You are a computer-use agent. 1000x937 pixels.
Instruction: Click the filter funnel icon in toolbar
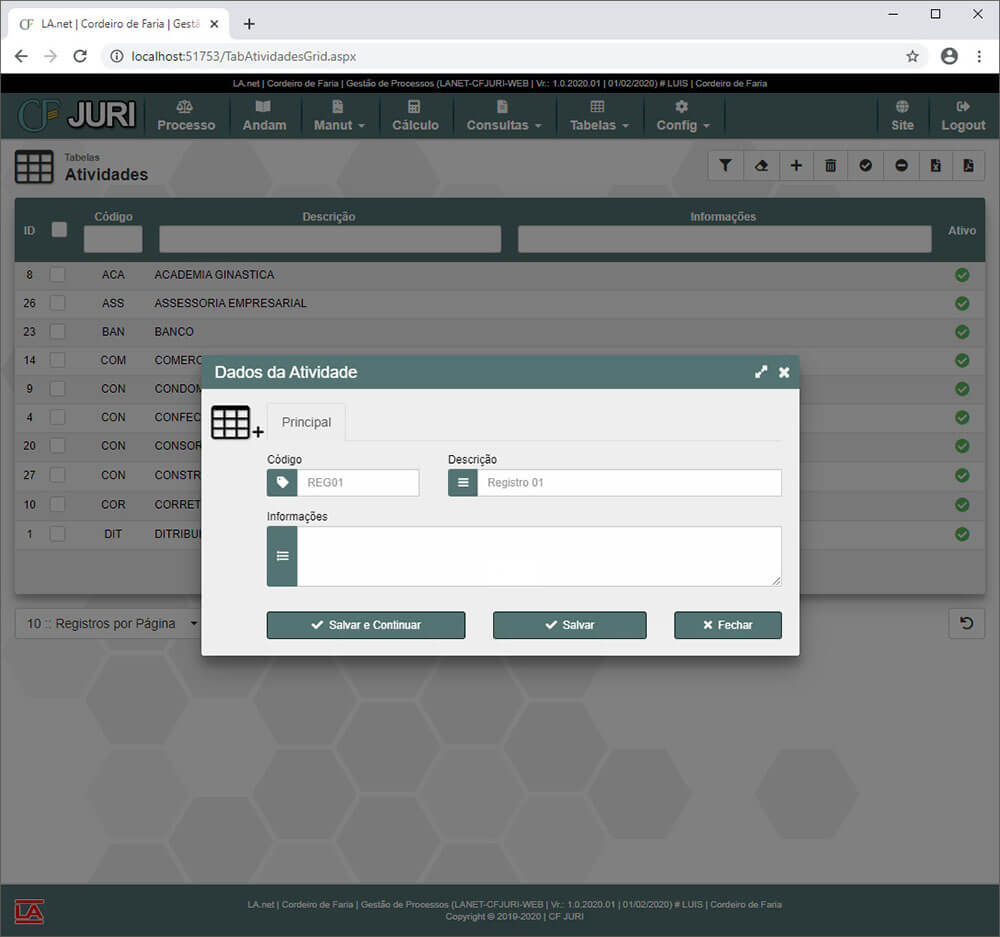(725, 166)
